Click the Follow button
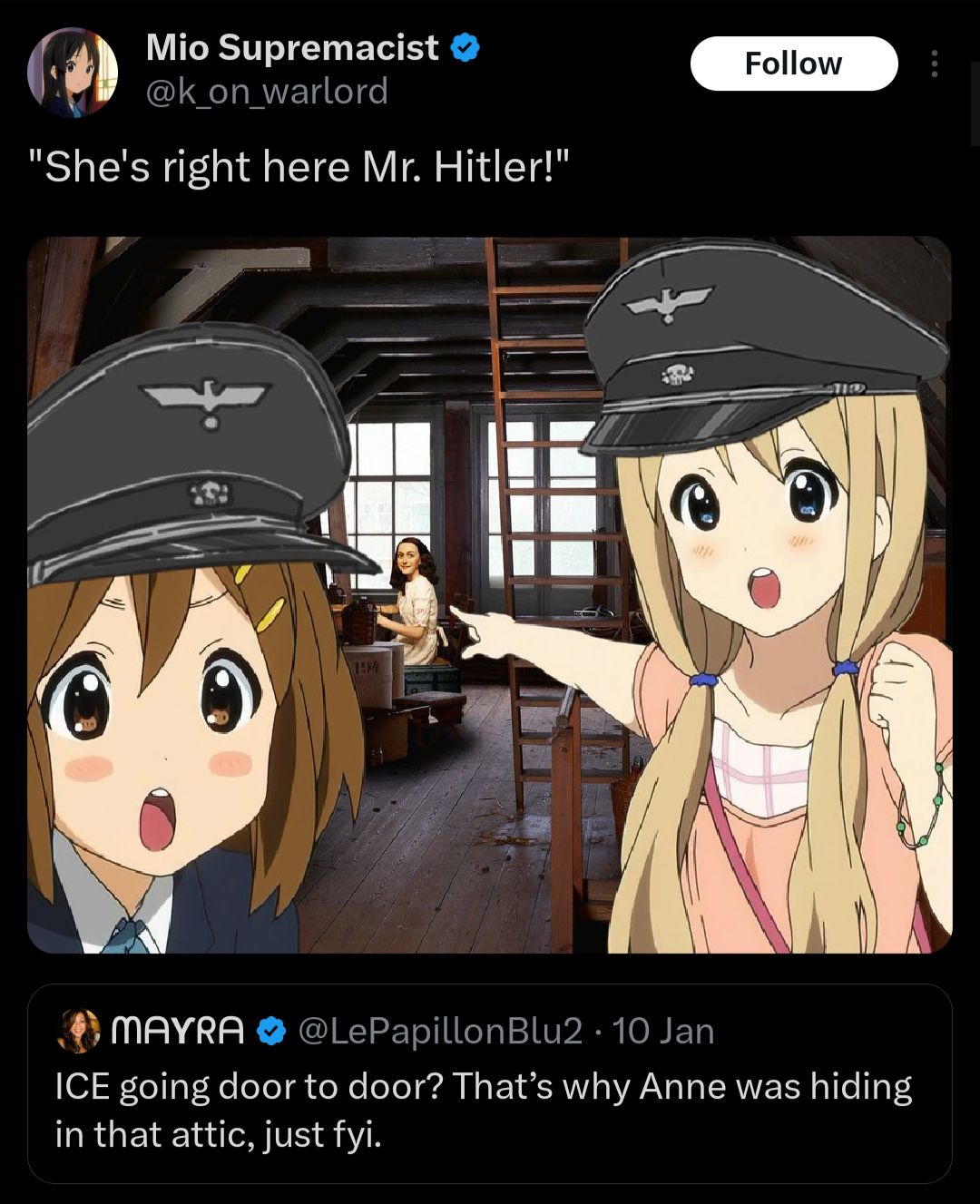 pos(794,64)
